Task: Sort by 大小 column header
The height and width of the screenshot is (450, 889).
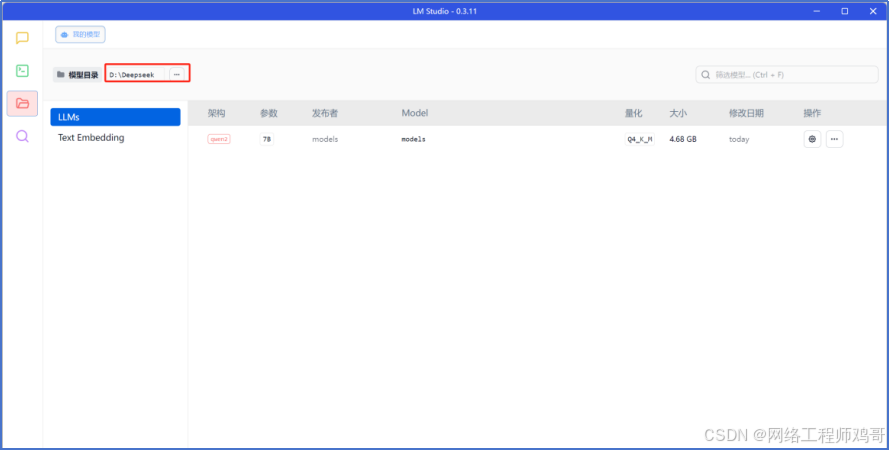Action: pyautogui.click(x=678, y=113)
